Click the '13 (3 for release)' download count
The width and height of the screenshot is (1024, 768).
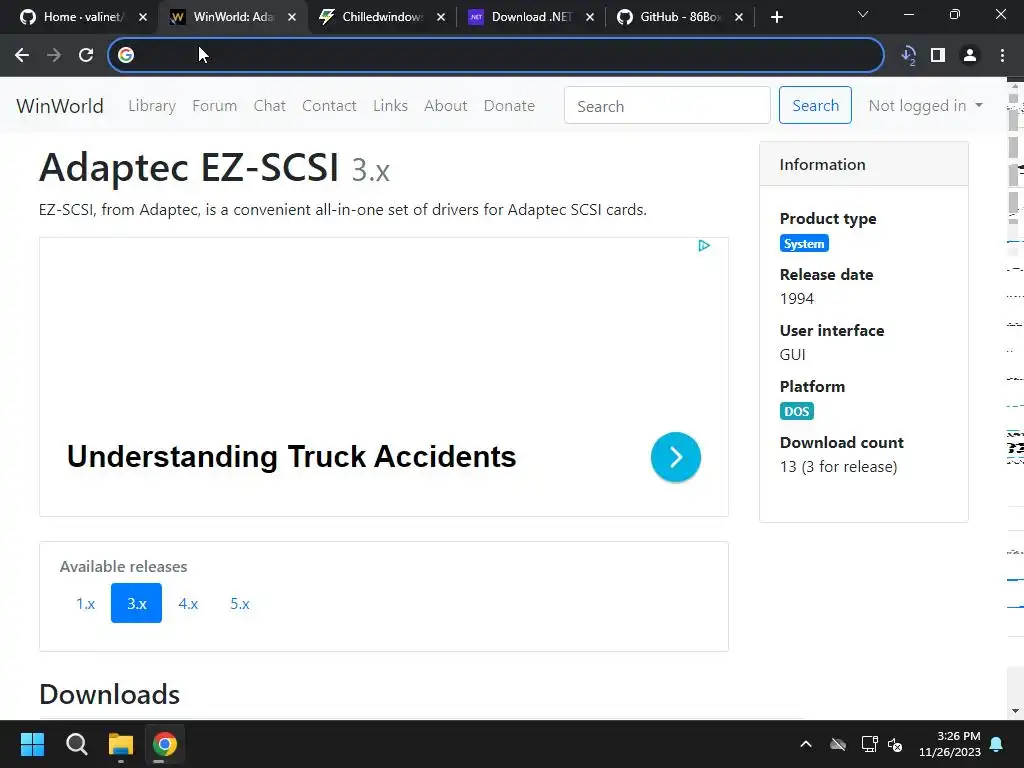(839, 467)
